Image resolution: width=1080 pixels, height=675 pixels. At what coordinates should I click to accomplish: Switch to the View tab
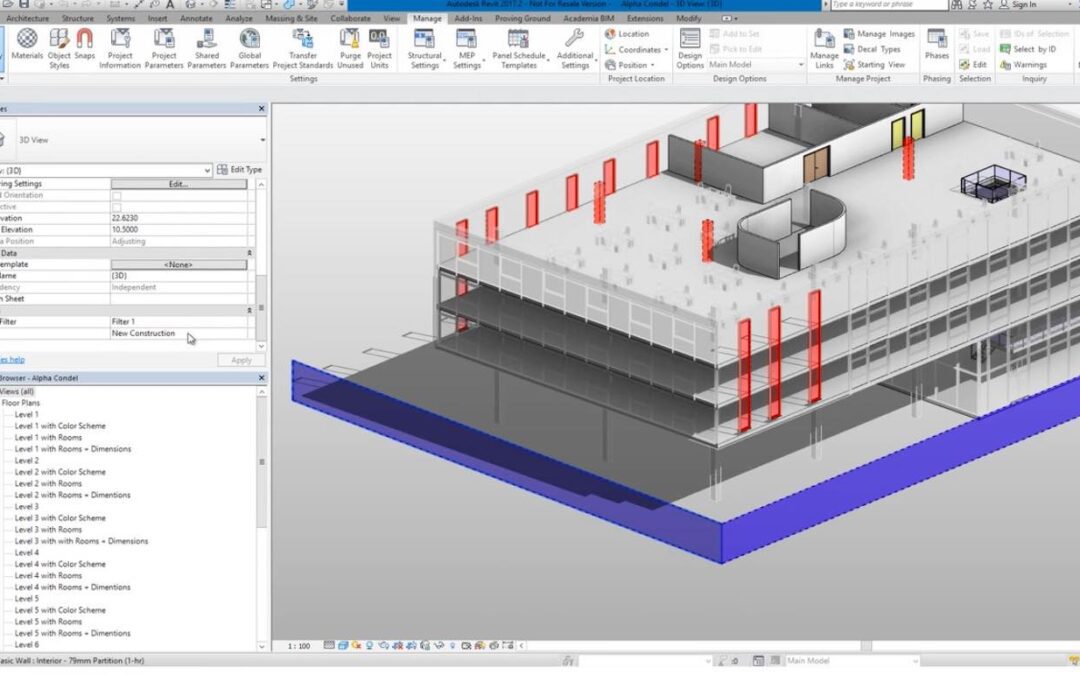391,19
